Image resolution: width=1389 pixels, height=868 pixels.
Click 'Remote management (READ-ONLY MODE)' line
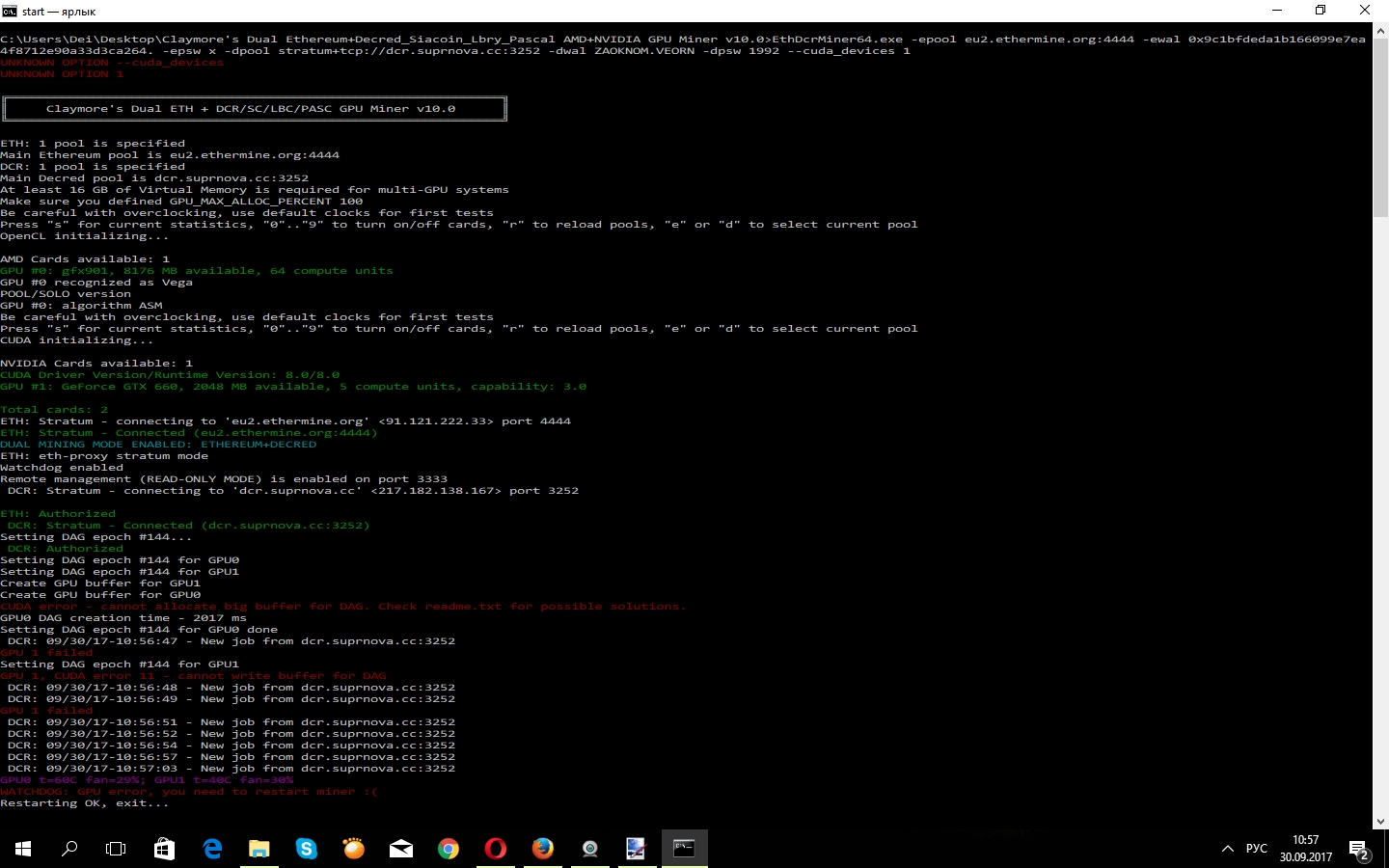click(224, 479)
